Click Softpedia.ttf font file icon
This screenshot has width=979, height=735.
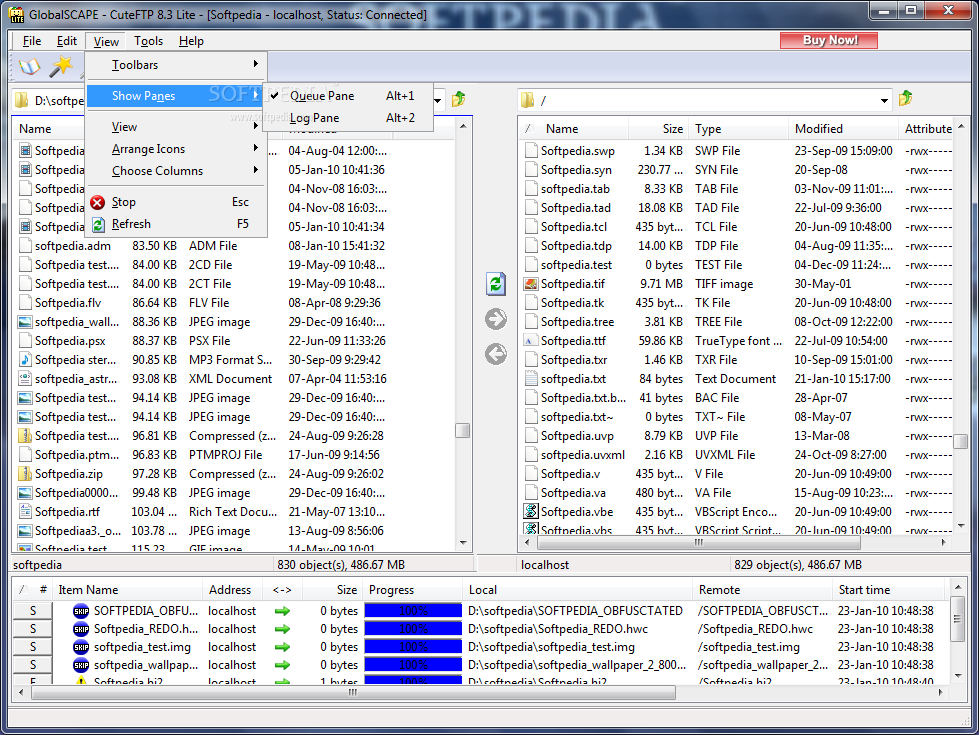click(531, 341)
